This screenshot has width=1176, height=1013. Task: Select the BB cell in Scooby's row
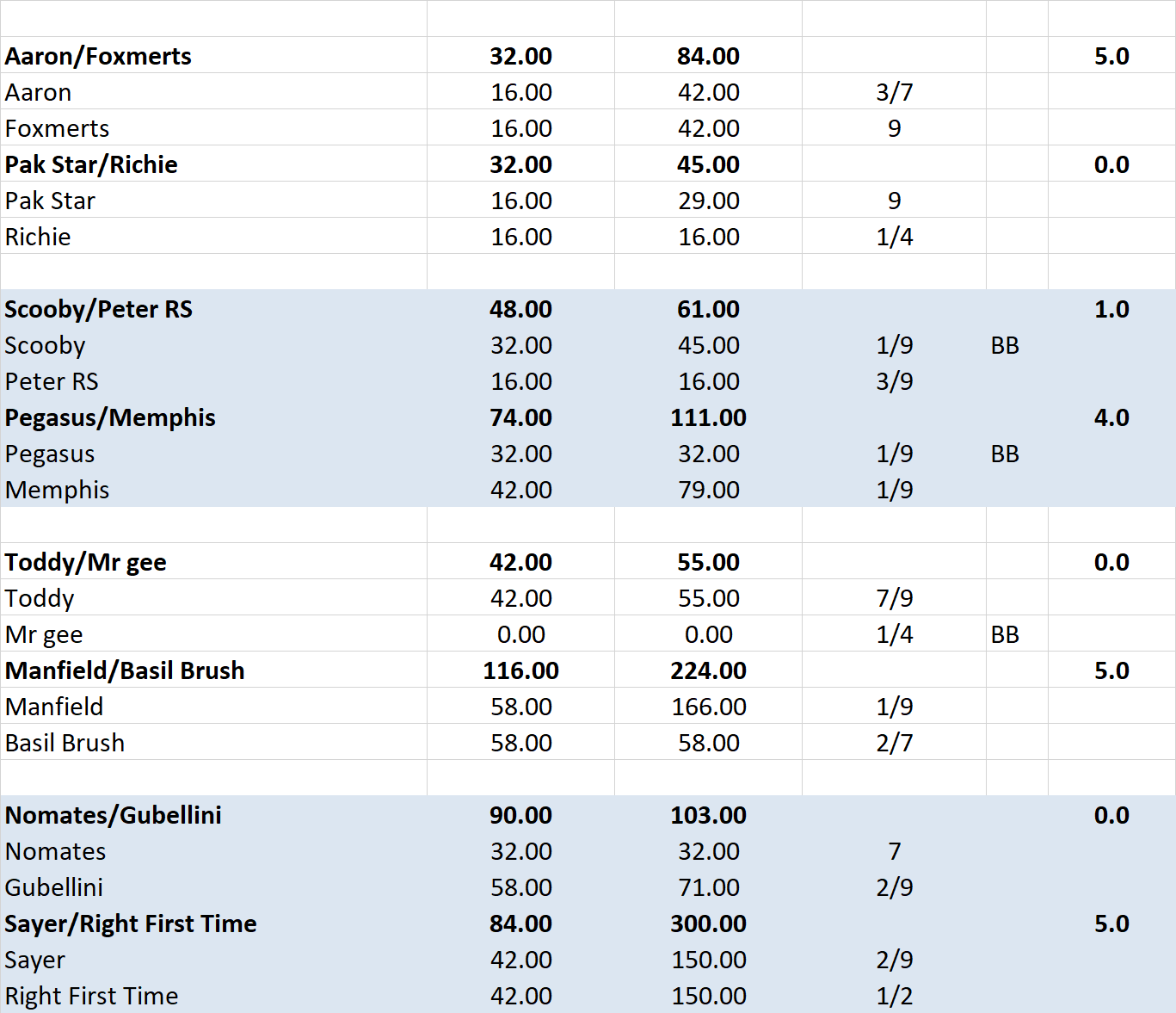1005,345
